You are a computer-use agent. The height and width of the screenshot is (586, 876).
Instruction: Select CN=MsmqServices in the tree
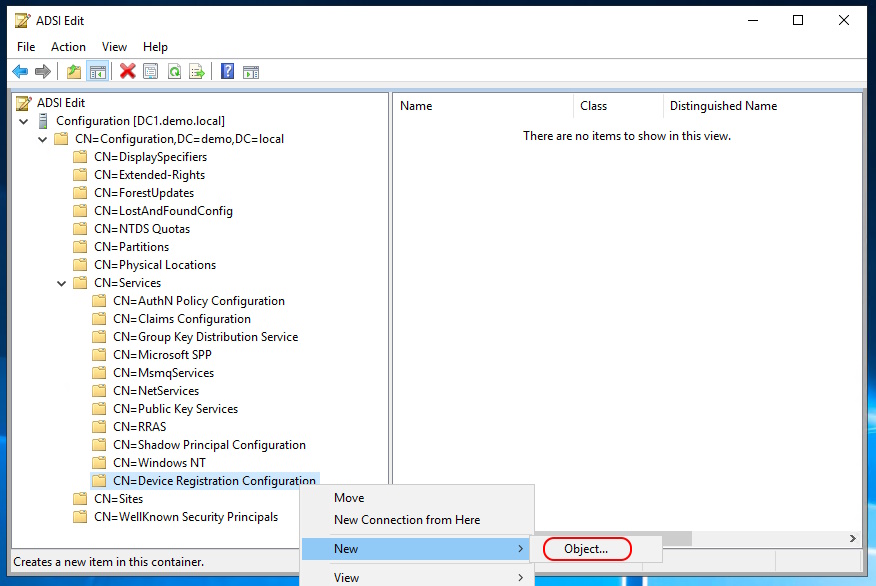pyautogui.click(x=163, y=373)
